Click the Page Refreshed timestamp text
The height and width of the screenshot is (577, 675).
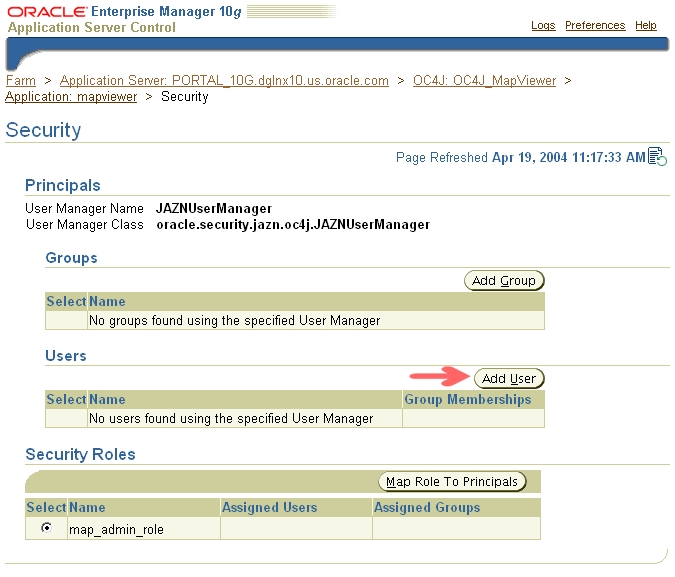(x=520, y=158)
